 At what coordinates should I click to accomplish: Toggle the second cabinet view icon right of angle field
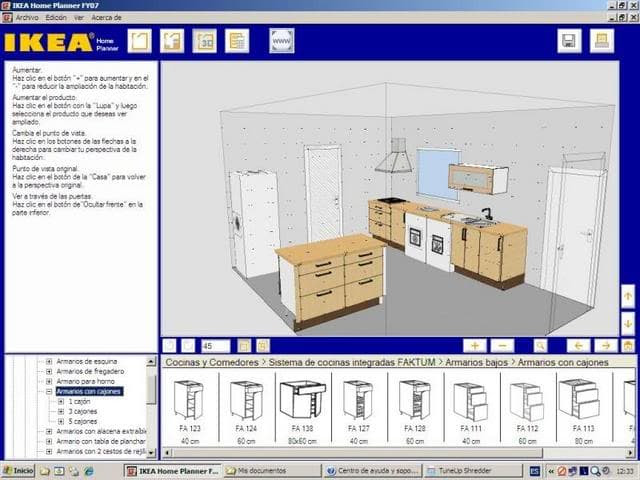[x=263, y=346]
